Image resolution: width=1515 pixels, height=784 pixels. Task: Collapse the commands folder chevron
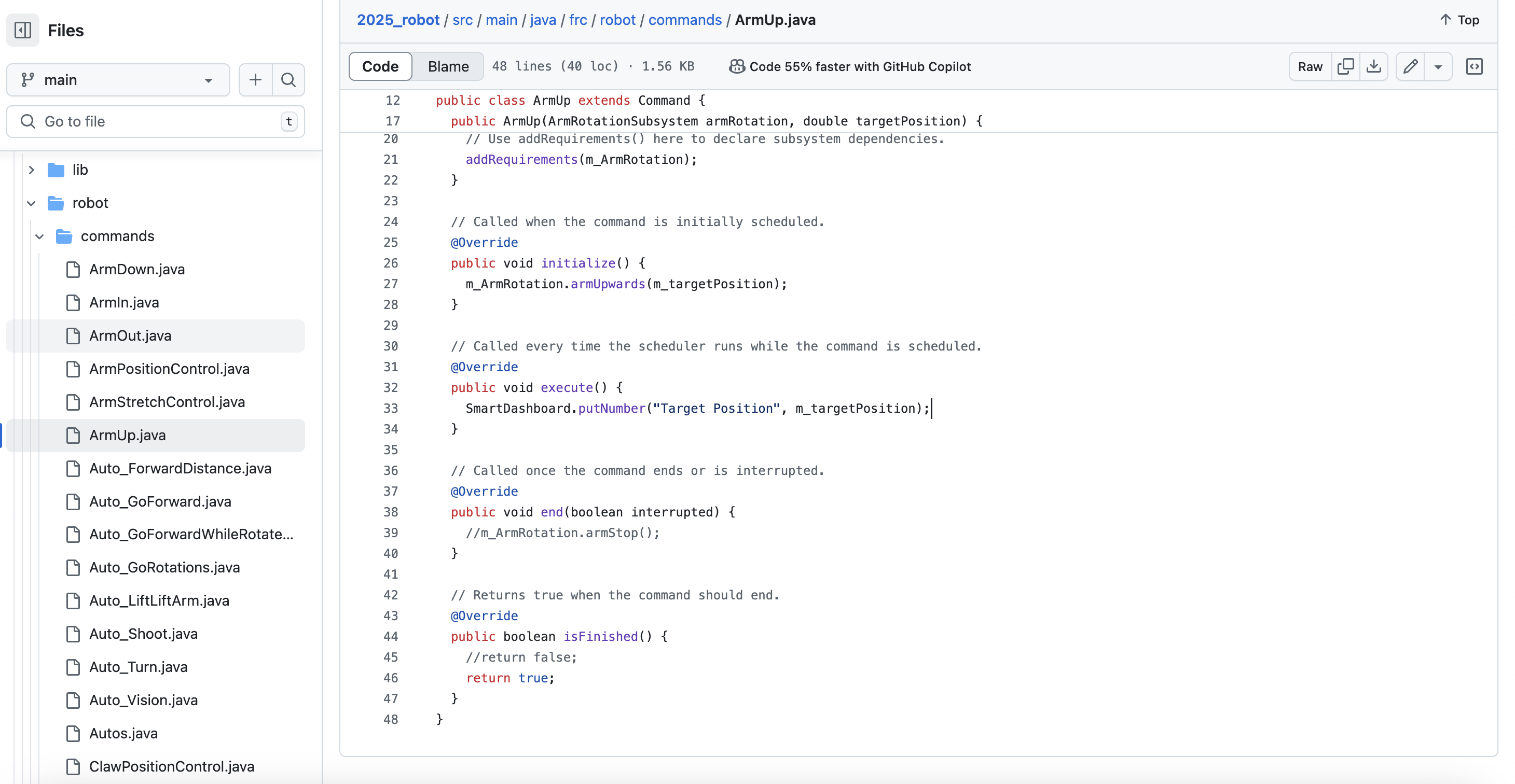tap(39, 236)
